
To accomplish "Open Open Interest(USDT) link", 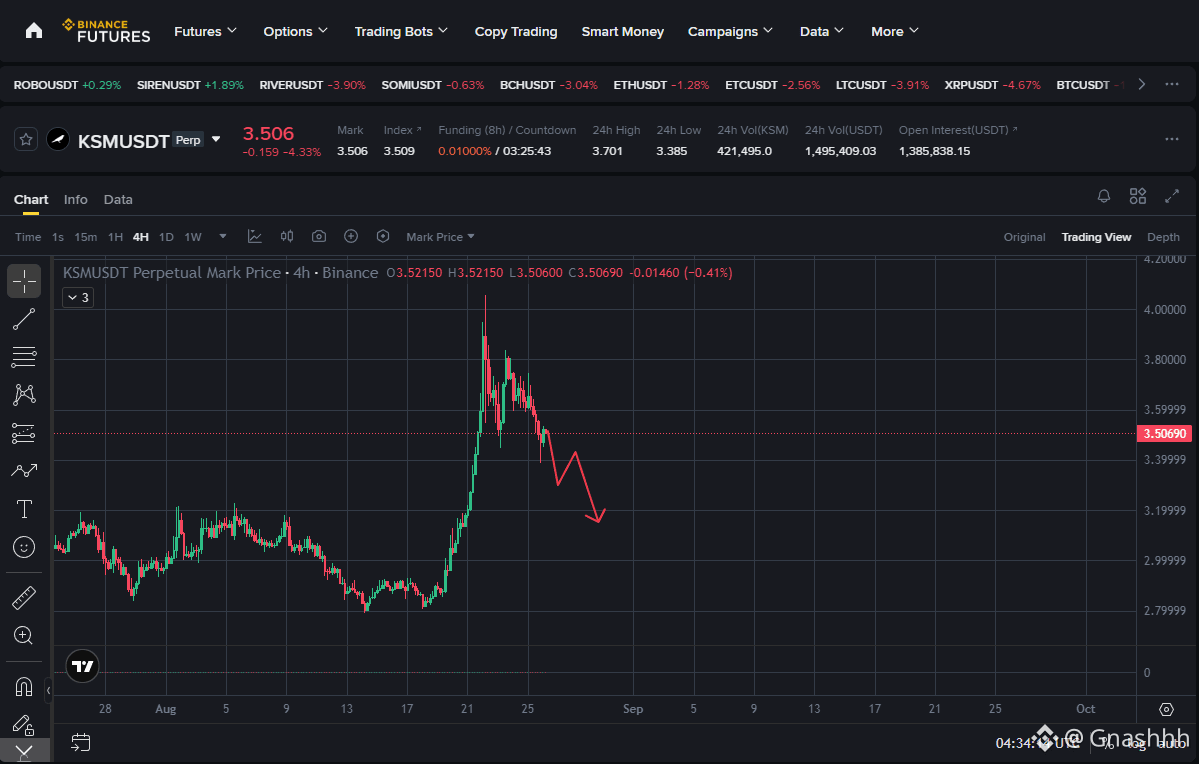I will point(958,130).
